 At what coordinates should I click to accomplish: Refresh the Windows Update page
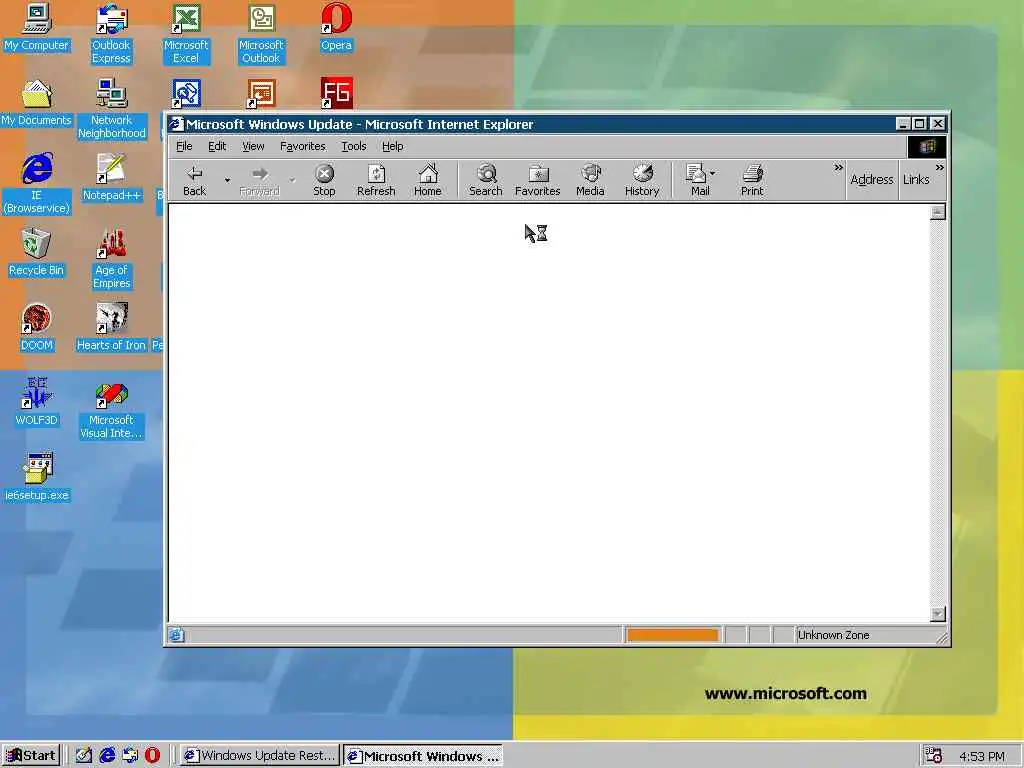point(376,180)
